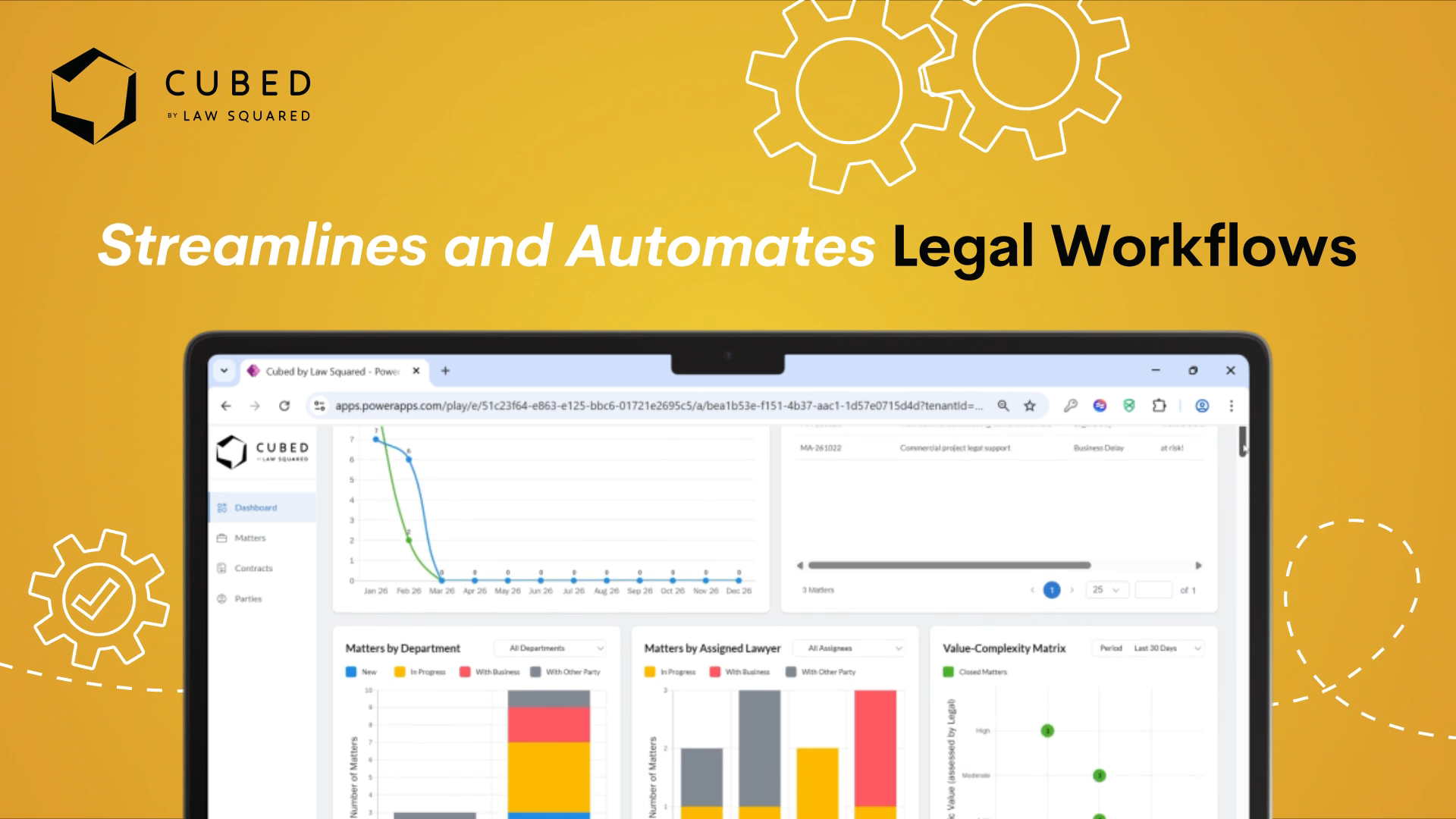Toggle With Other Party legend in Matters by Assigned Lawyer
Viewport: 1456px width, 819px height.
[821, 672]
